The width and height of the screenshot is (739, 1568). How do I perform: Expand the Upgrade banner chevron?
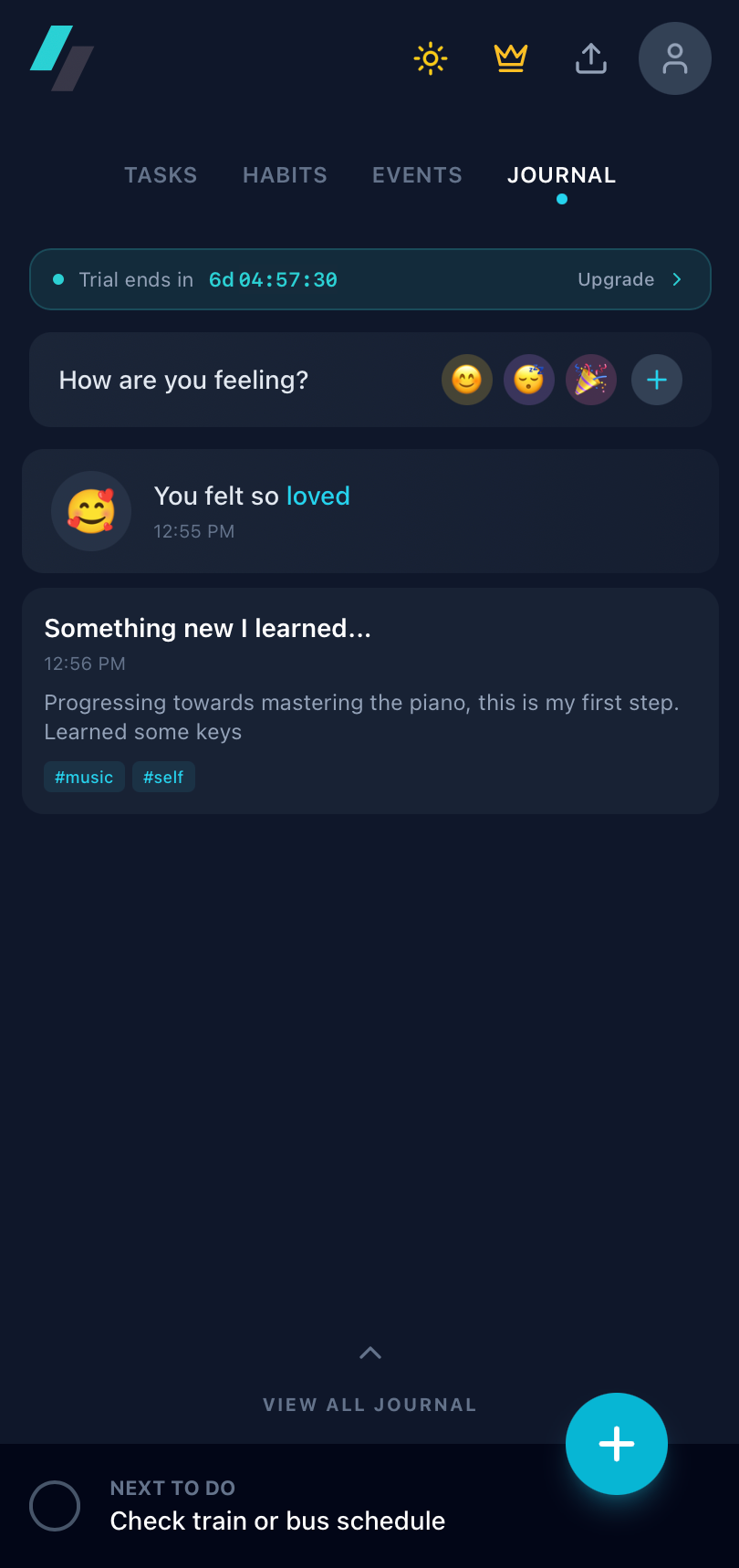tap(677, 279)
